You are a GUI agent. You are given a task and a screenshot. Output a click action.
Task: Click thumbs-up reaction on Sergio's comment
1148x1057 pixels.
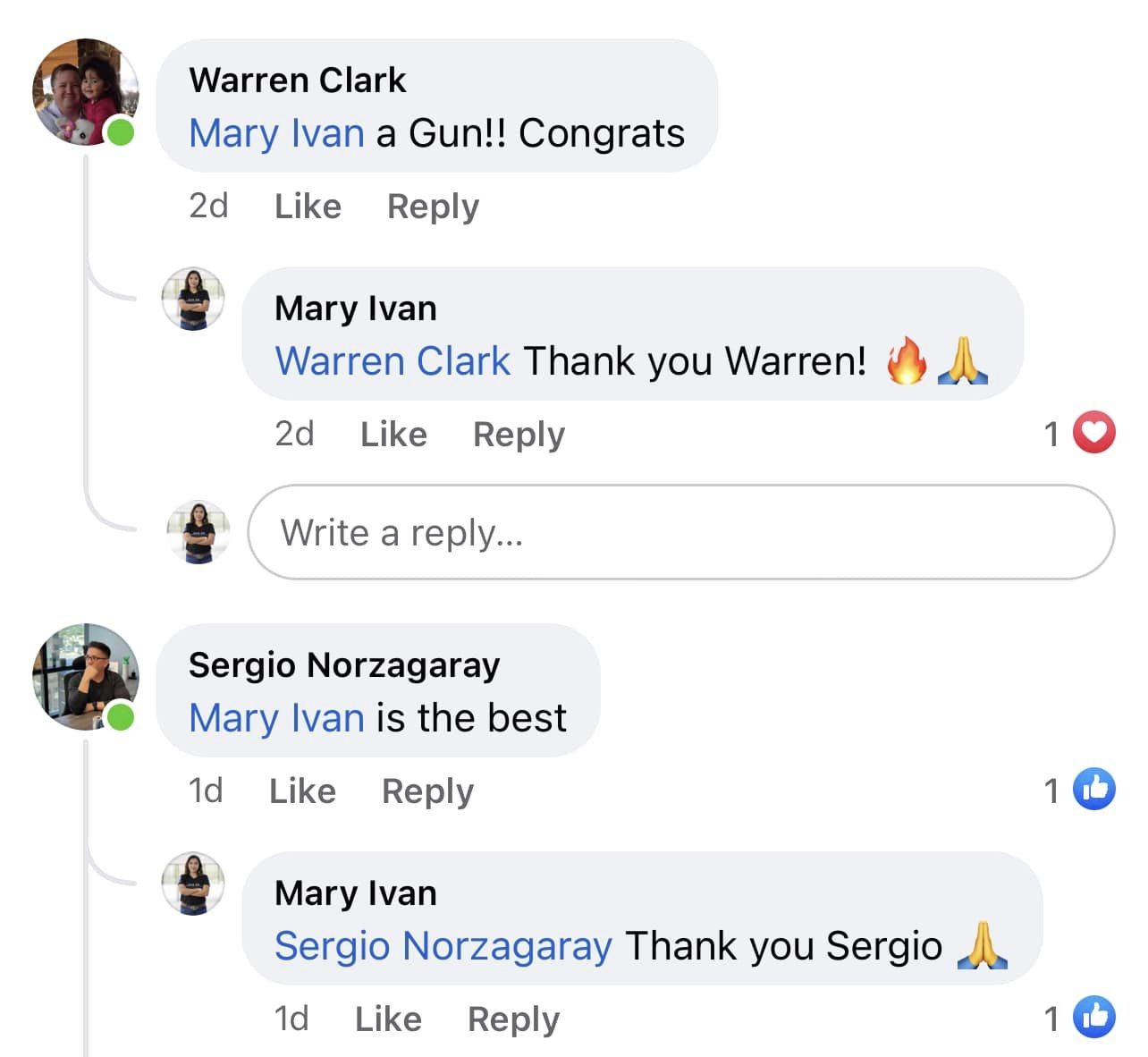[1093, 790]
